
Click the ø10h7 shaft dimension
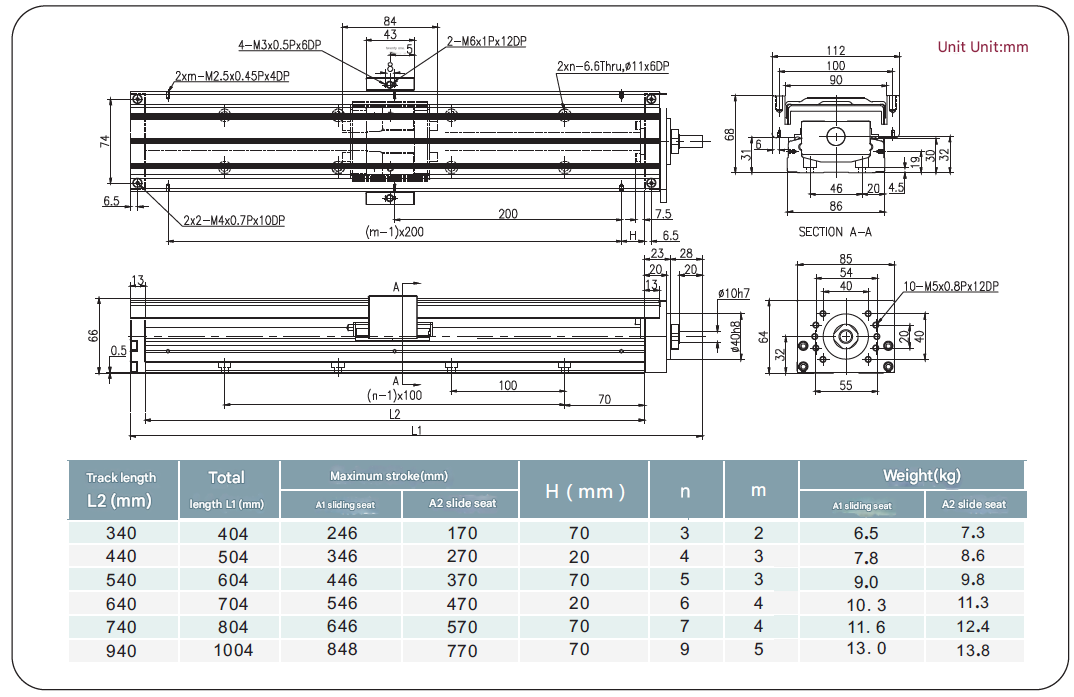coord(733,293)
